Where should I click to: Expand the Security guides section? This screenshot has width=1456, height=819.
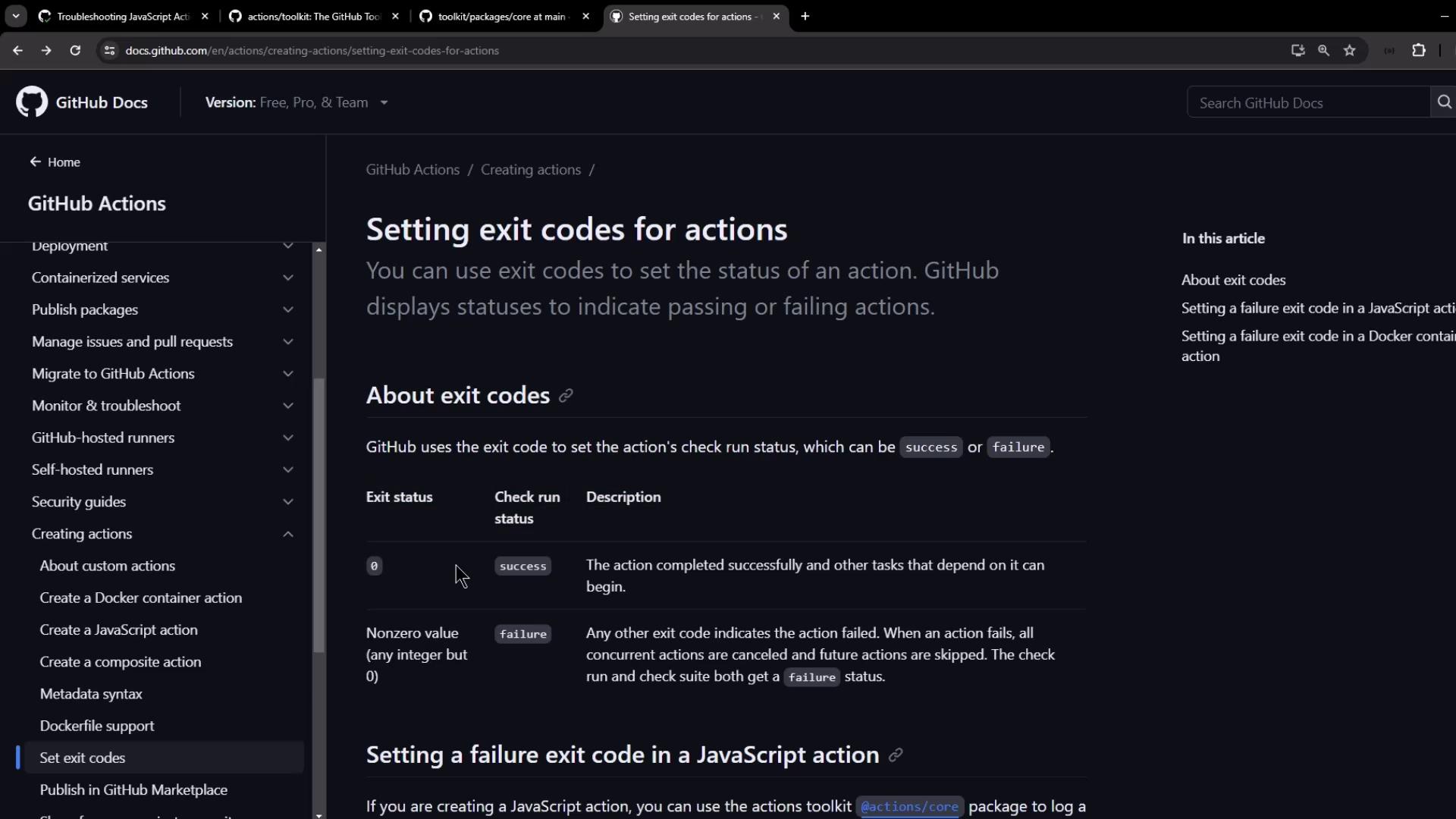click(x=288, y=502)
